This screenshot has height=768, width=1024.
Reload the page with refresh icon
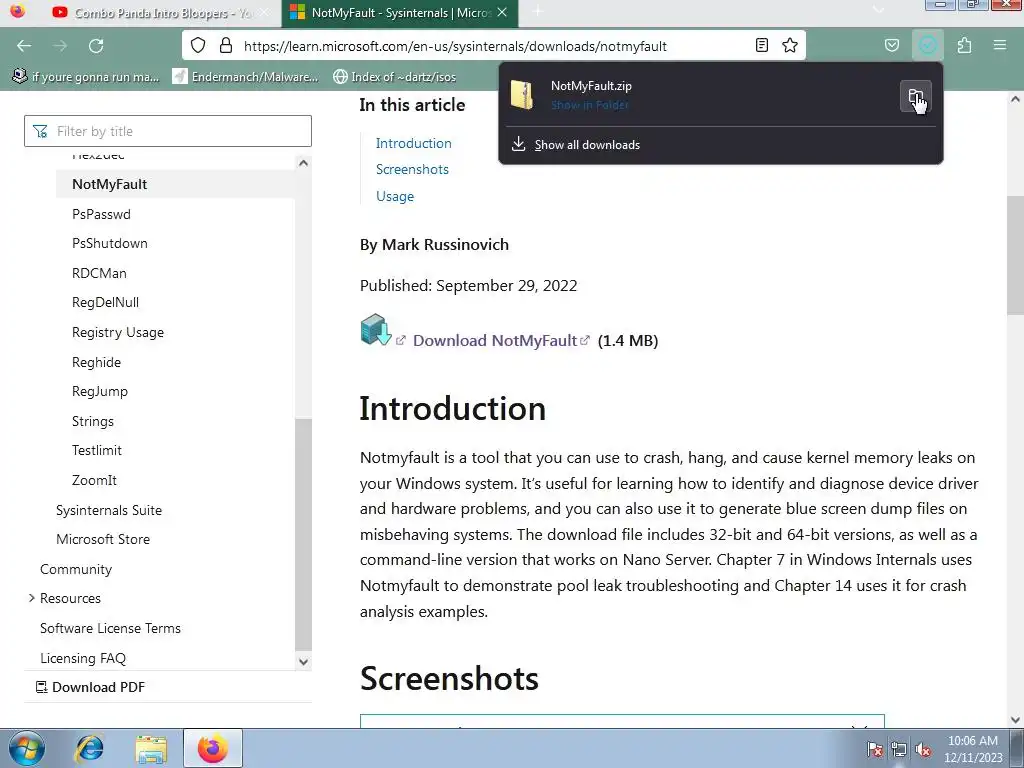96,46
